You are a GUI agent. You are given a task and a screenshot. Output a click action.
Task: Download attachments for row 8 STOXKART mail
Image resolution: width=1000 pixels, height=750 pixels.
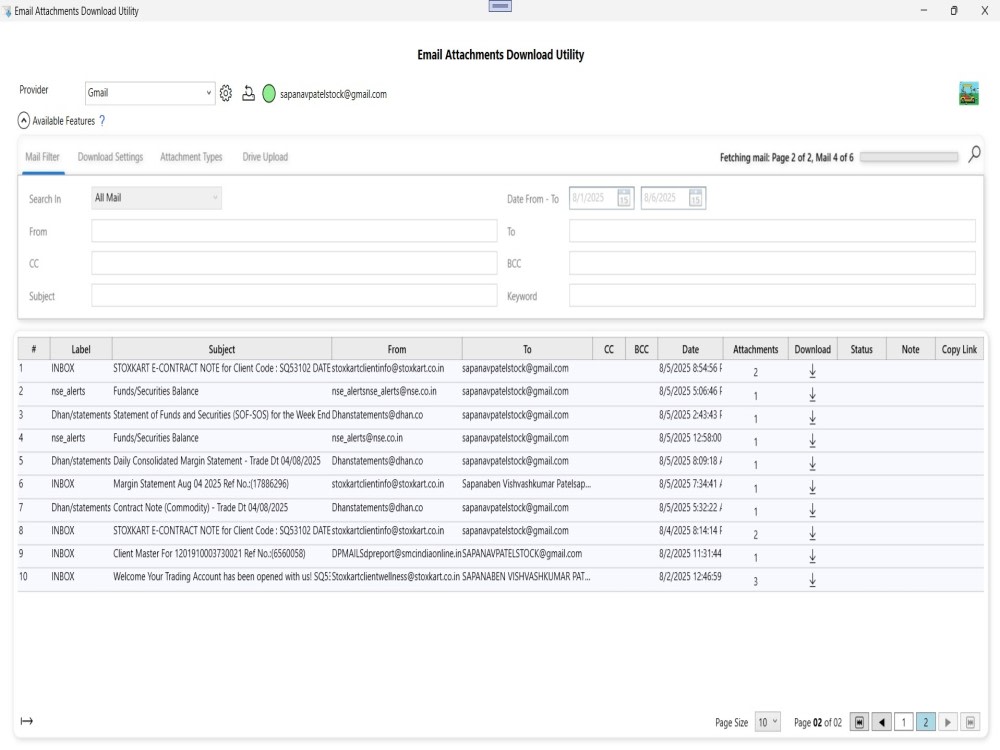812,533
